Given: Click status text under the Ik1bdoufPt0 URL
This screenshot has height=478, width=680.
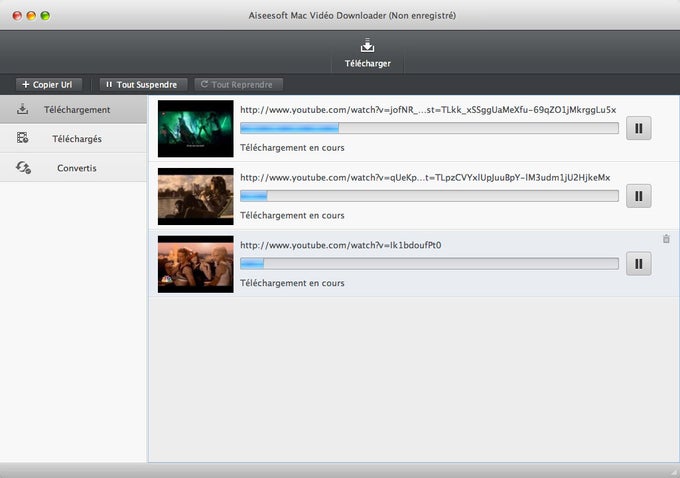Looking at the screenshot, I should [292, 283].
